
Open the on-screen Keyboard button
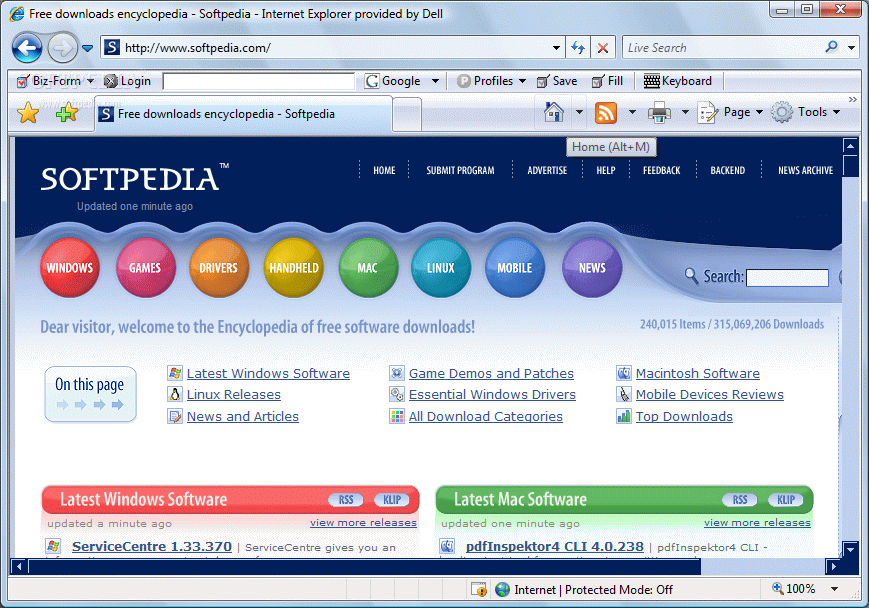pos(677,81)
